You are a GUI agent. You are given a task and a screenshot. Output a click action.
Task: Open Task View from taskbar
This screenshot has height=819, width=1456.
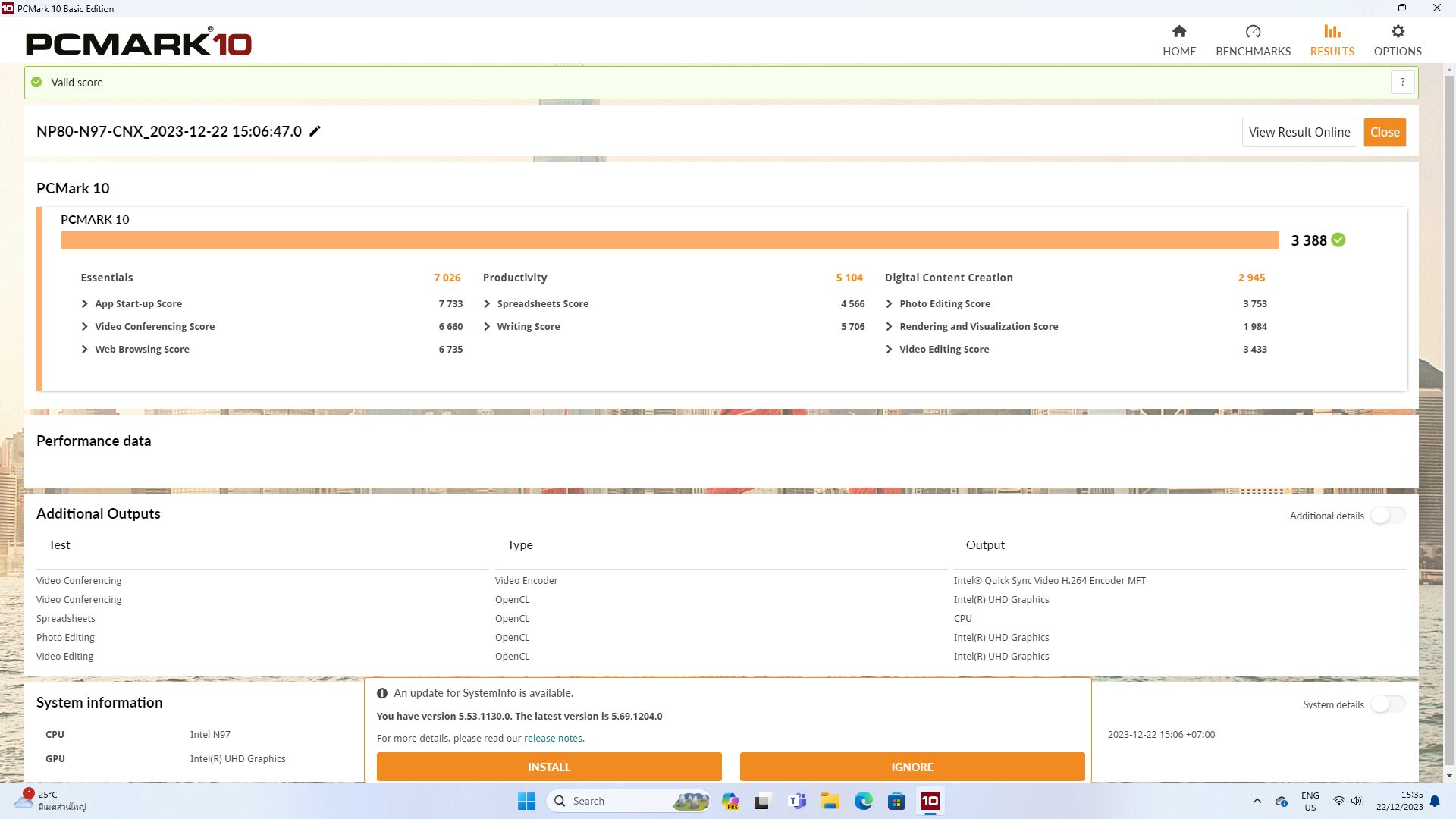point(763,801)
